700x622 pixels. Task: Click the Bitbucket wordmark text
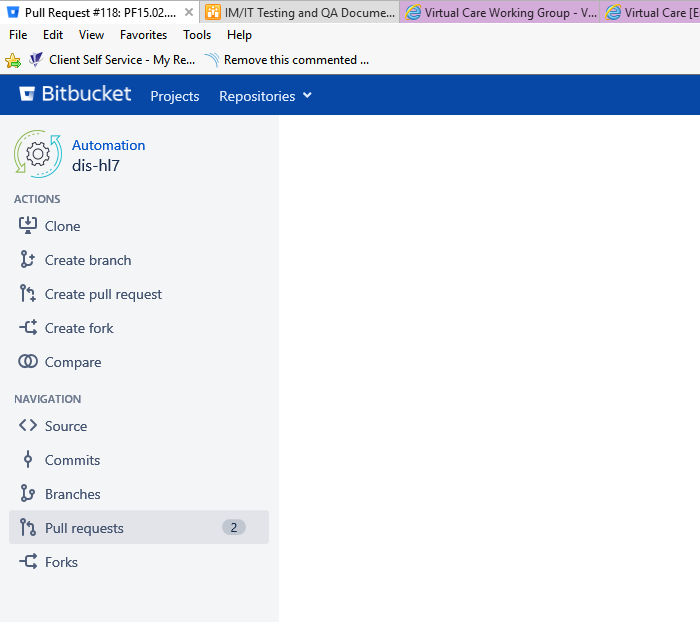tap(86, 94)
